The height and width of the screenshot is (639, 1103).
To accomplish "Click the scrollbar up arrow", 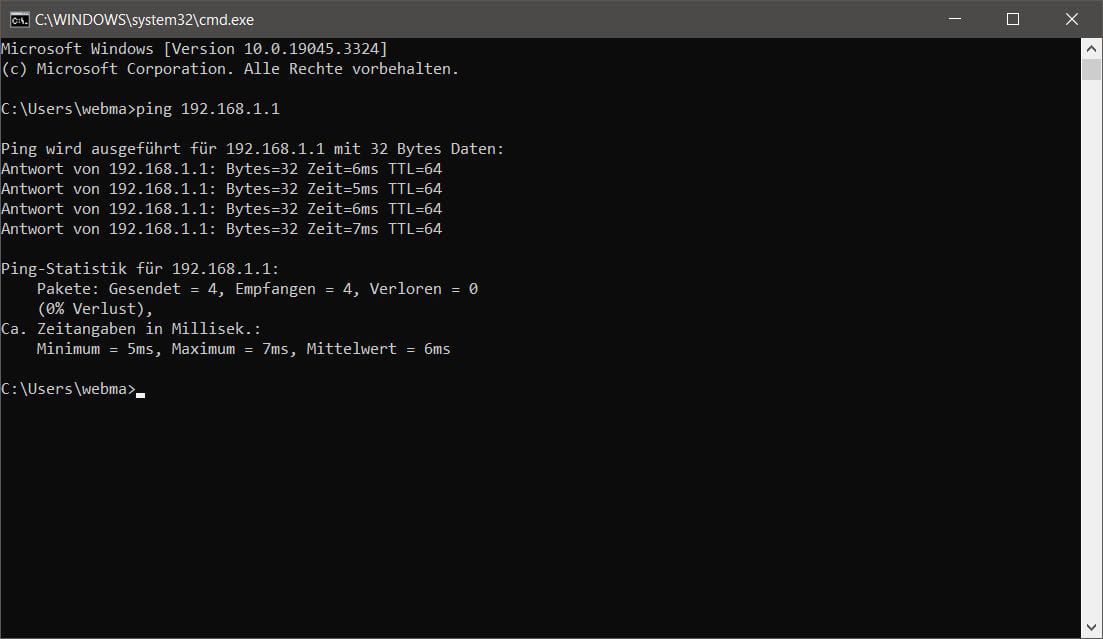I will (x=1092, y=48).
